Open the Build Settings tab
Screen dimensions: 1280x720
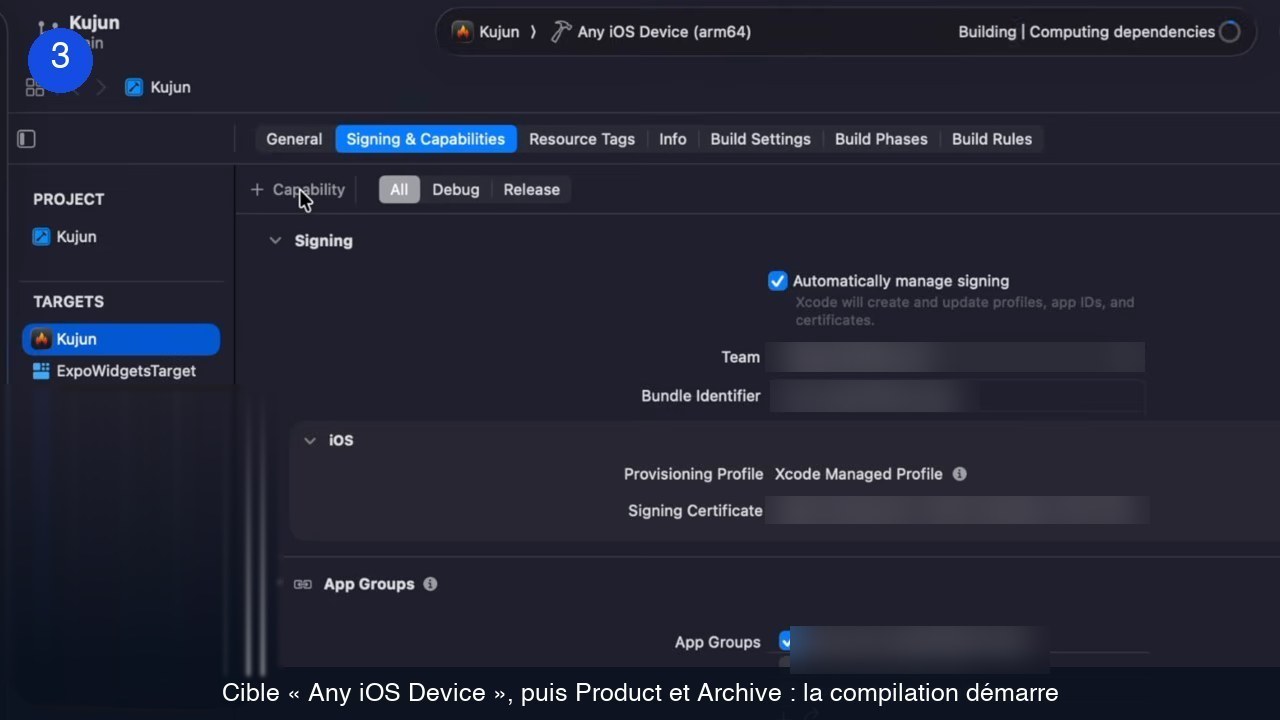(x=761, y=139)
